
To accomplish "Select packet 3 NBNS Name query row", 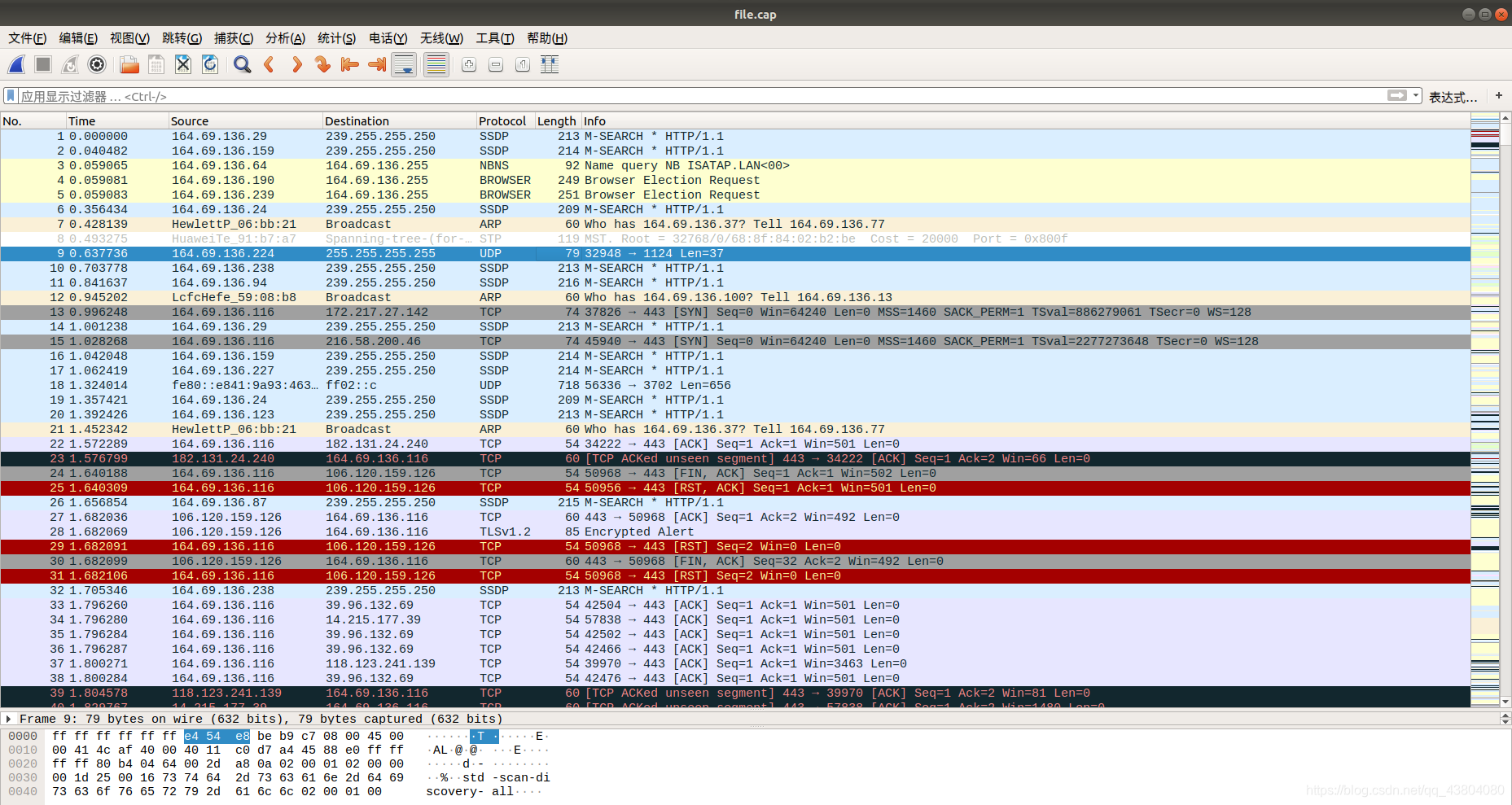I will 735,165.
